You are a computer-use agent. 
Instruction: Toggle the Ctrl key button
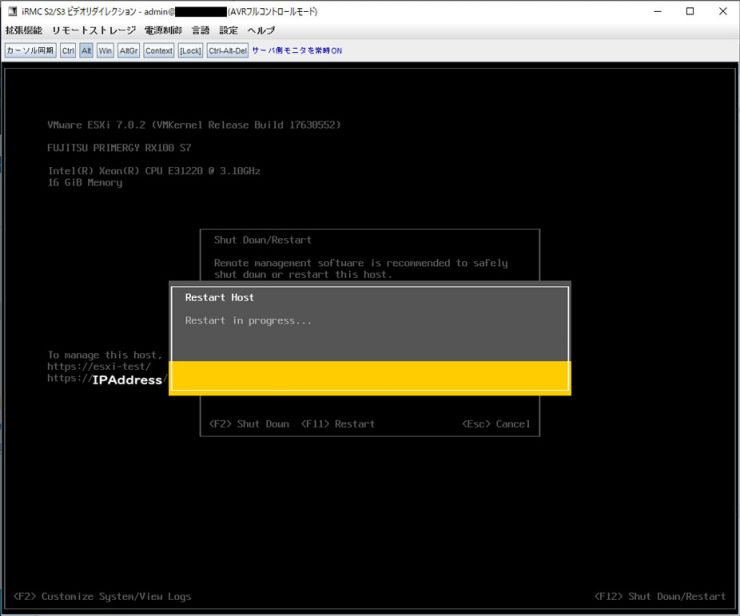[x=68, y=51]
